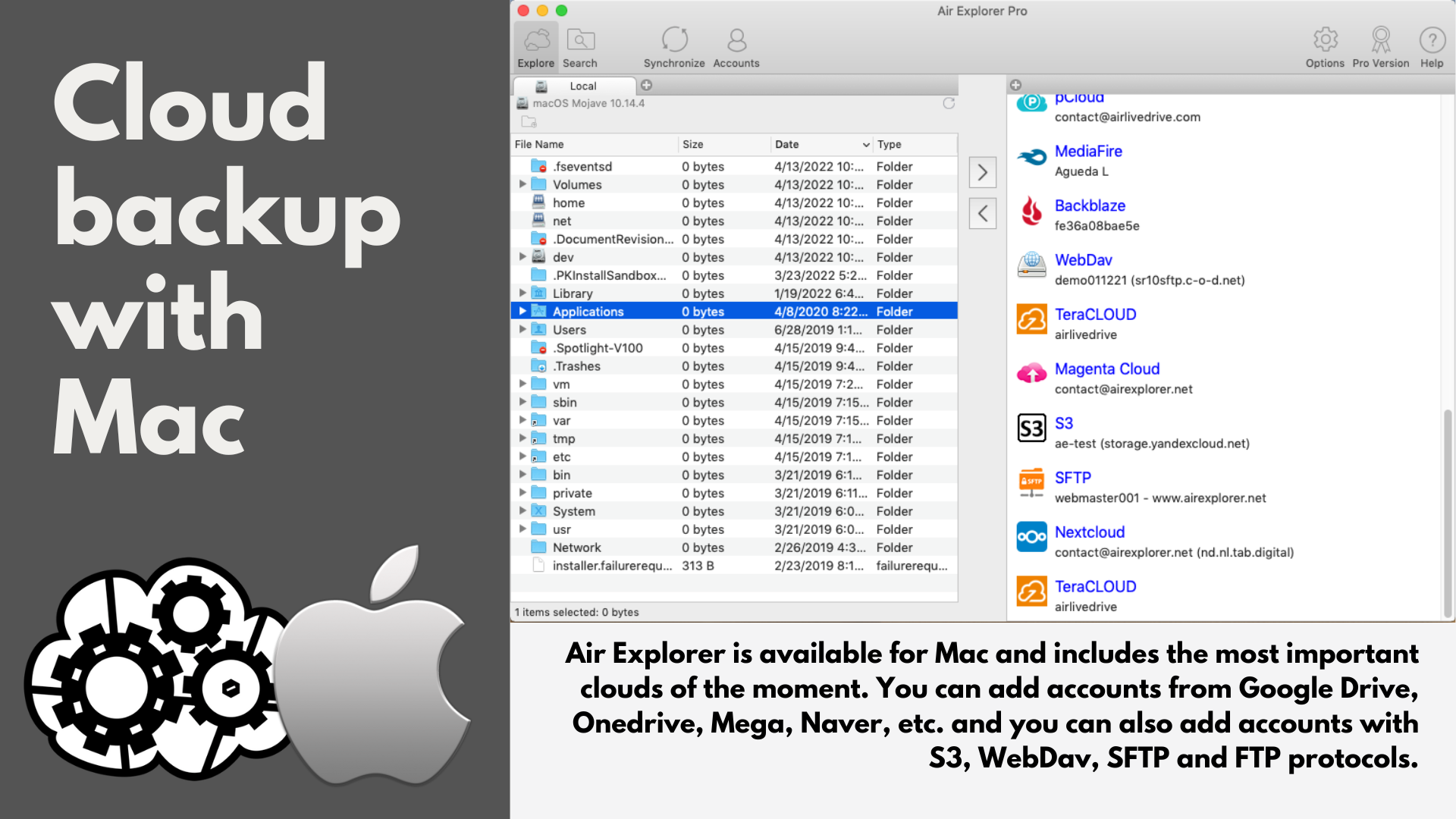Screen dimensions: 1456x819
Task: Click the Nextcloud account link
Action: tap(1090, 532)
